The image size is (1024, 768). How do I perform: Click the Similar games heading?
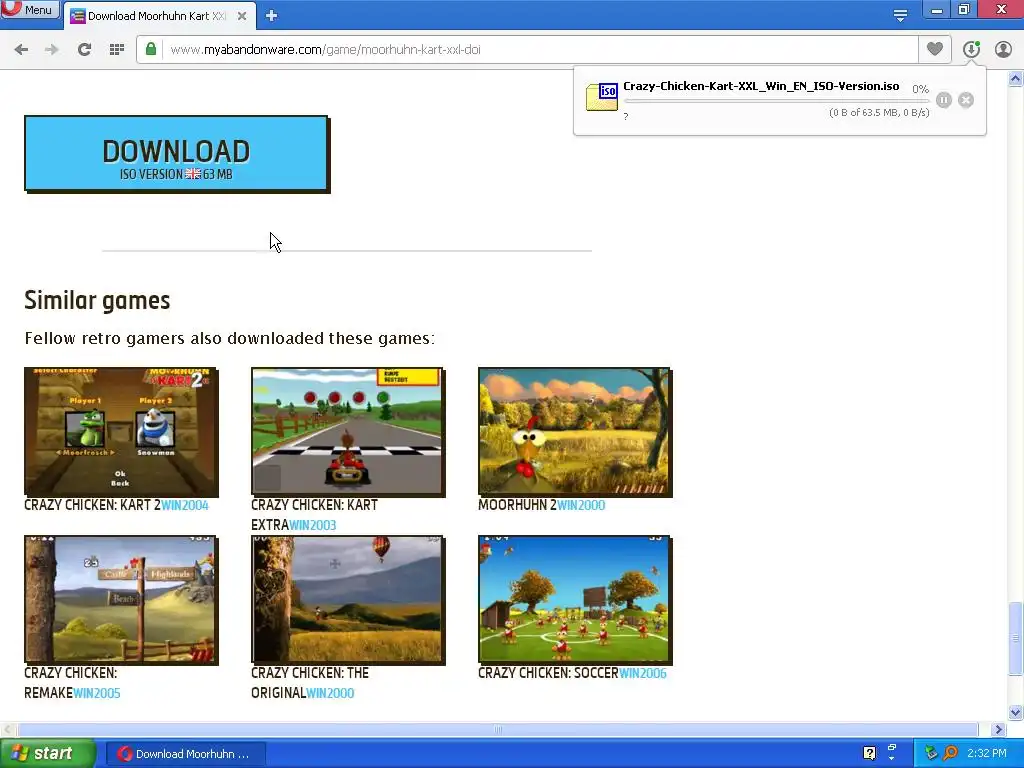click(97, 300)
